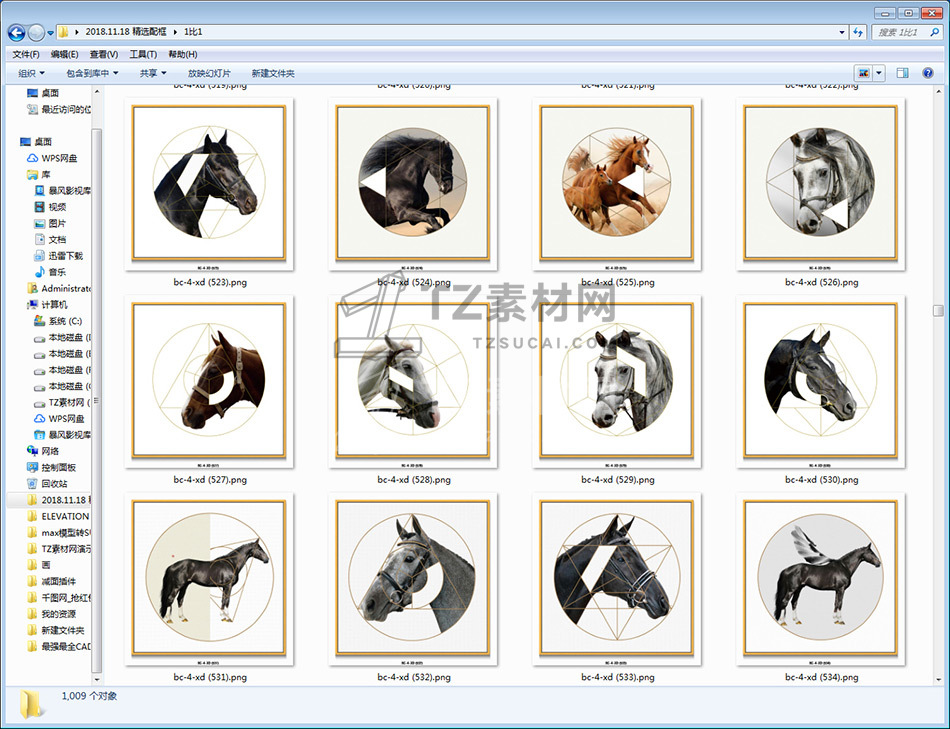
Task: Click the Forward navigation arrow
Action: coord(36,33)
